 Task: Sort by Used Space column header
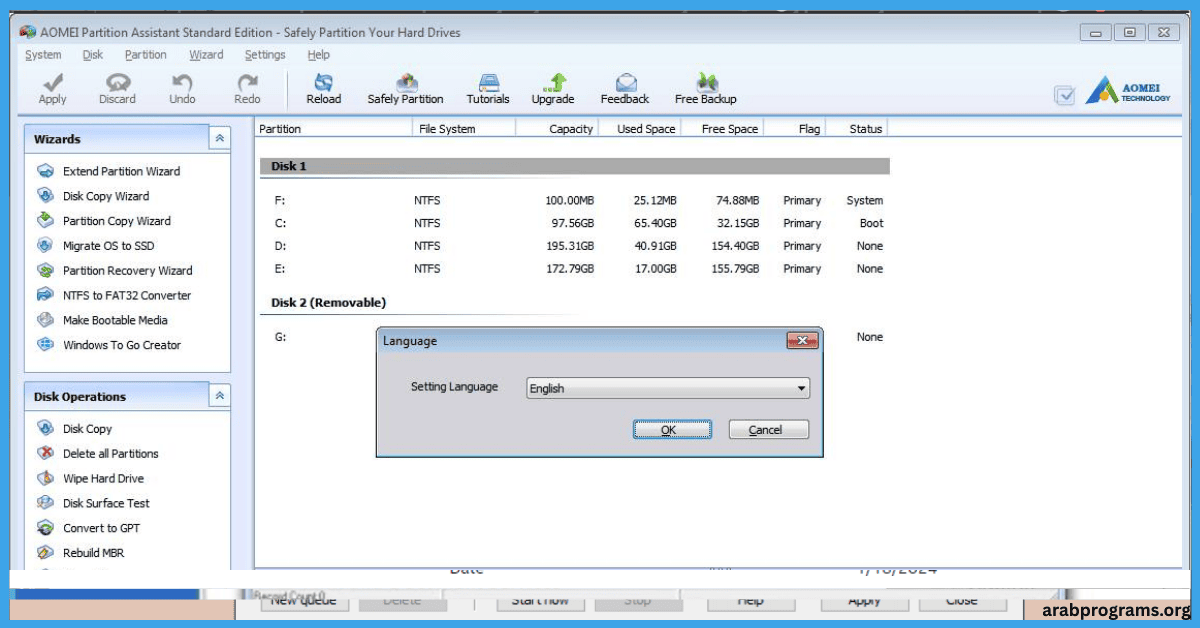pyautogui.click(x=639, y=128)
